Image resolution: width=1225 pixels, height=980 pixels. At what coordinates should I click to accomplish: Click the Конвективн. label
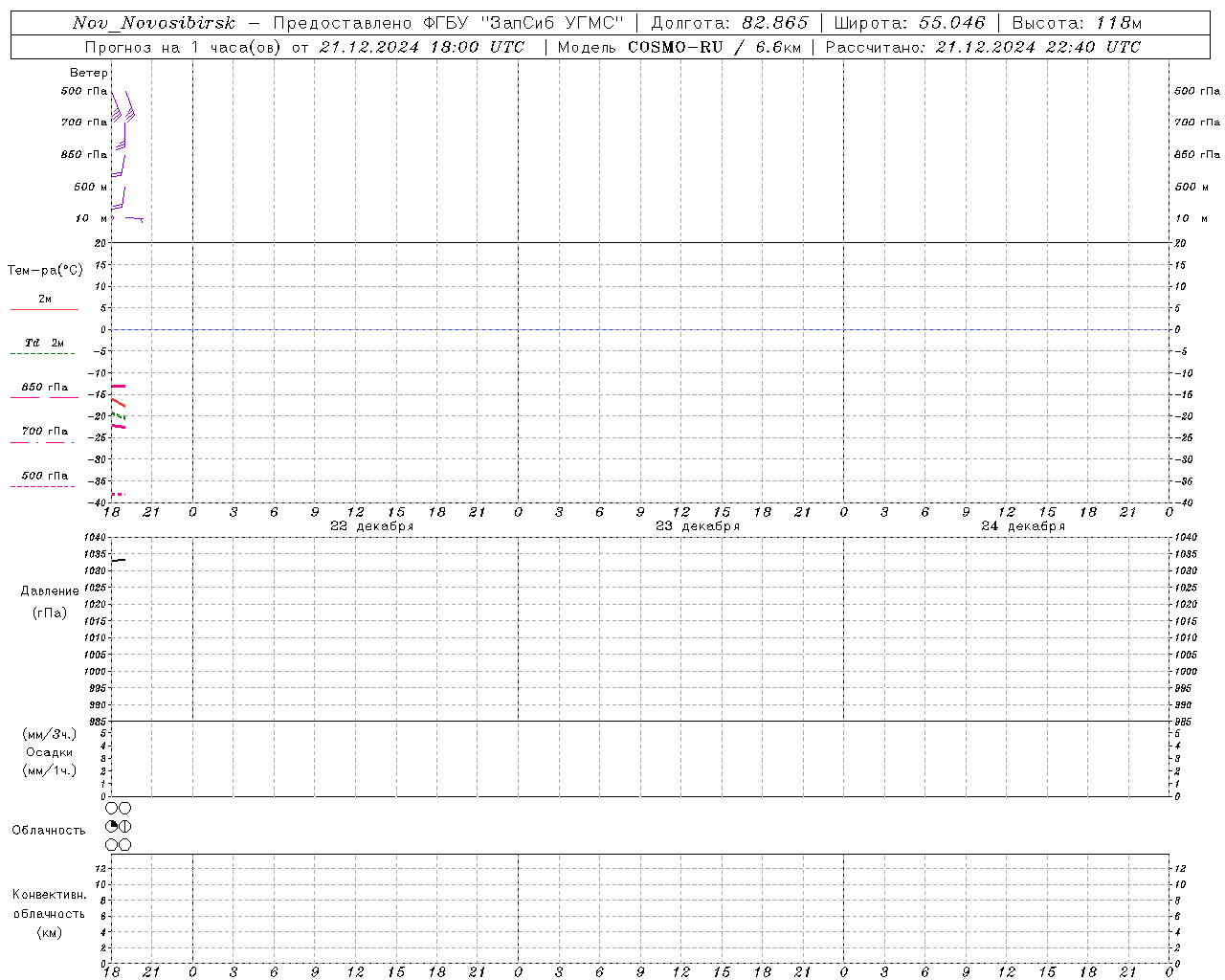[x=49, y=895]
